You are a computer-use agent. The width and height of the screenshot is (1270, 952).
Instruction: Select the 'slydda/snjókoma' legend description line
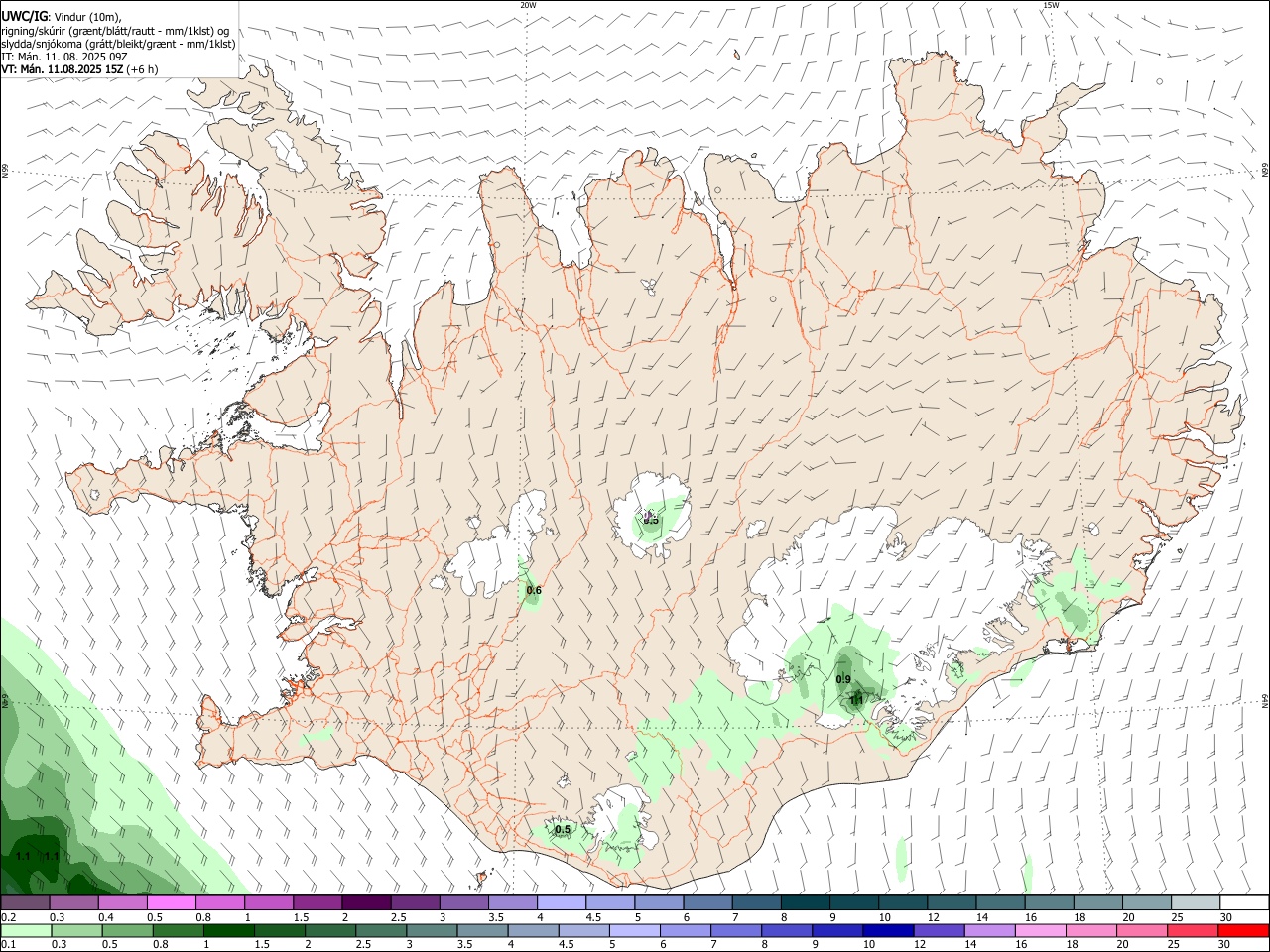(118, 44)
